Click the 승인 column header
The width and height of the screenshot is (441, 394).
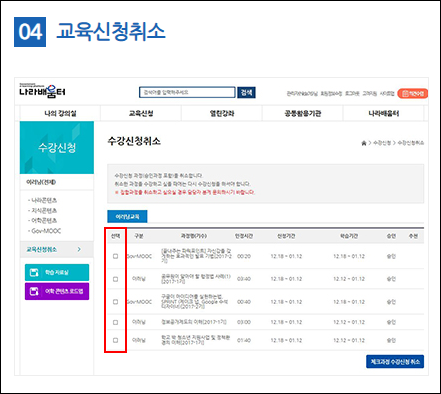(391, 236)
